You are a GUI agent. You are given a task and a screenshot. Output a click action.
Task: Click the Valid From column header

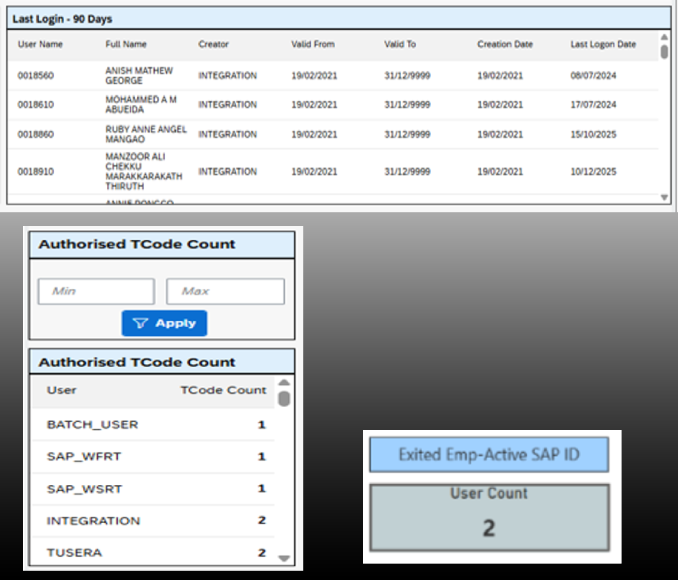[313, 44]
